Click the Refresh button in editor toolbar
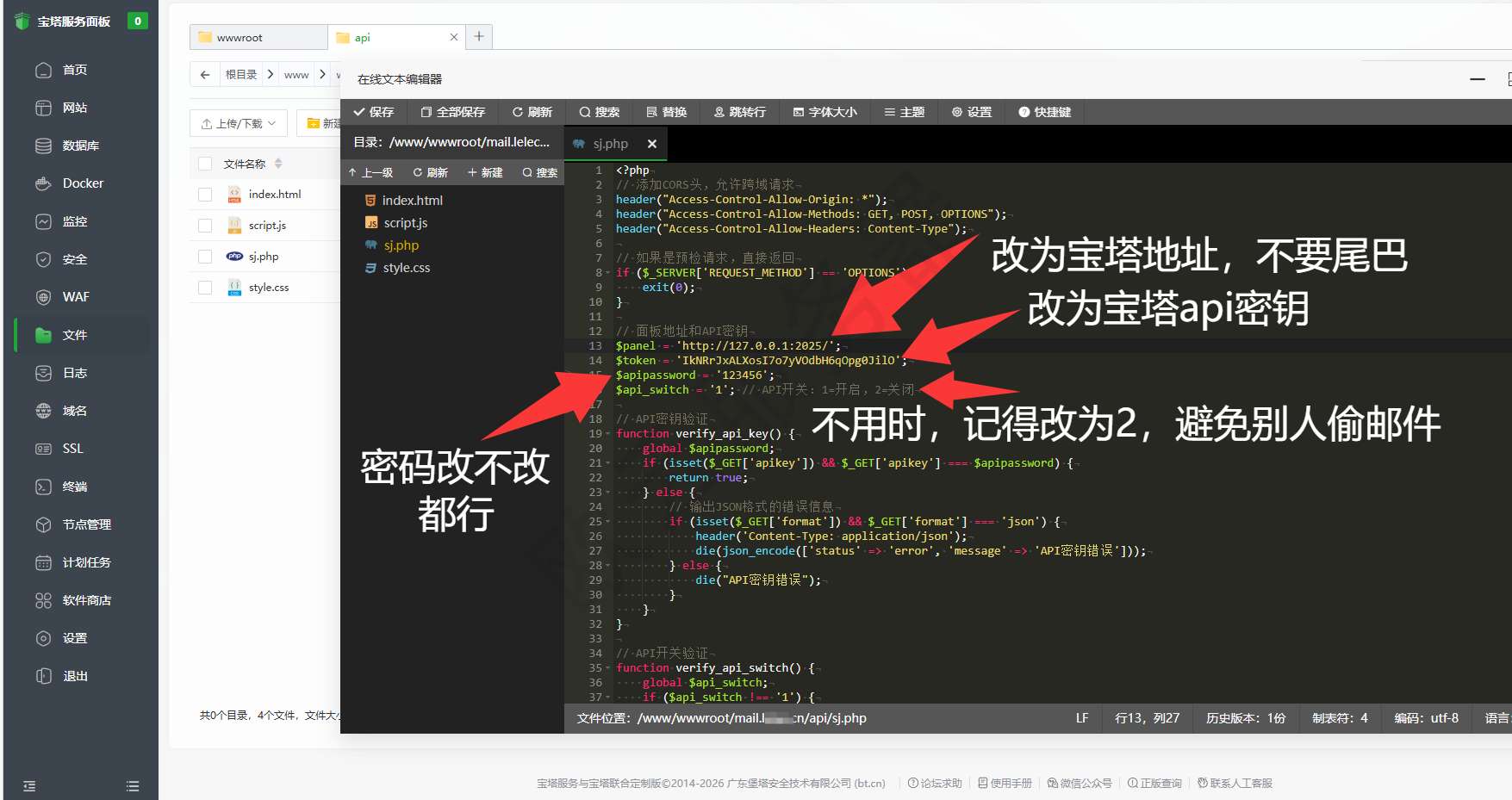Viewport: 1512px width, 800px height. (532, 112)
